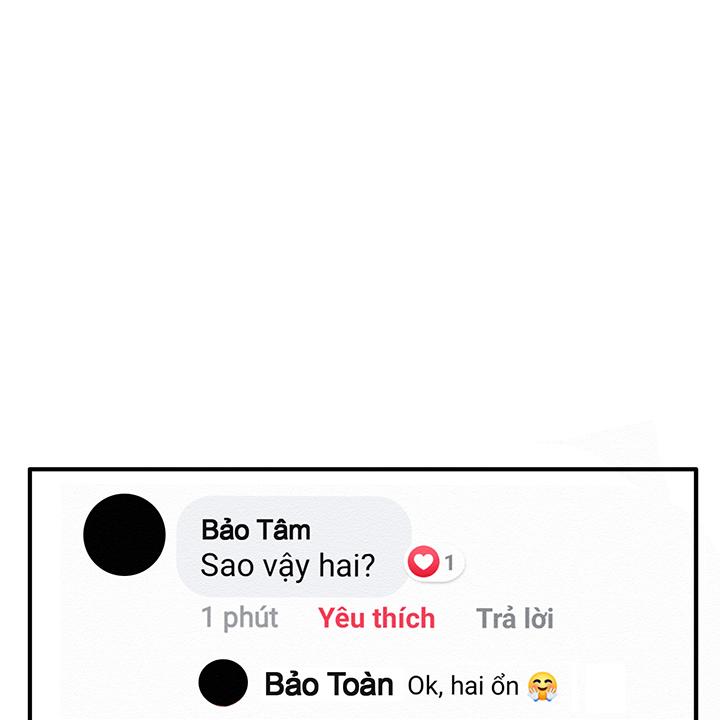Click Trả lời to reply to comment

coord(515,619)
